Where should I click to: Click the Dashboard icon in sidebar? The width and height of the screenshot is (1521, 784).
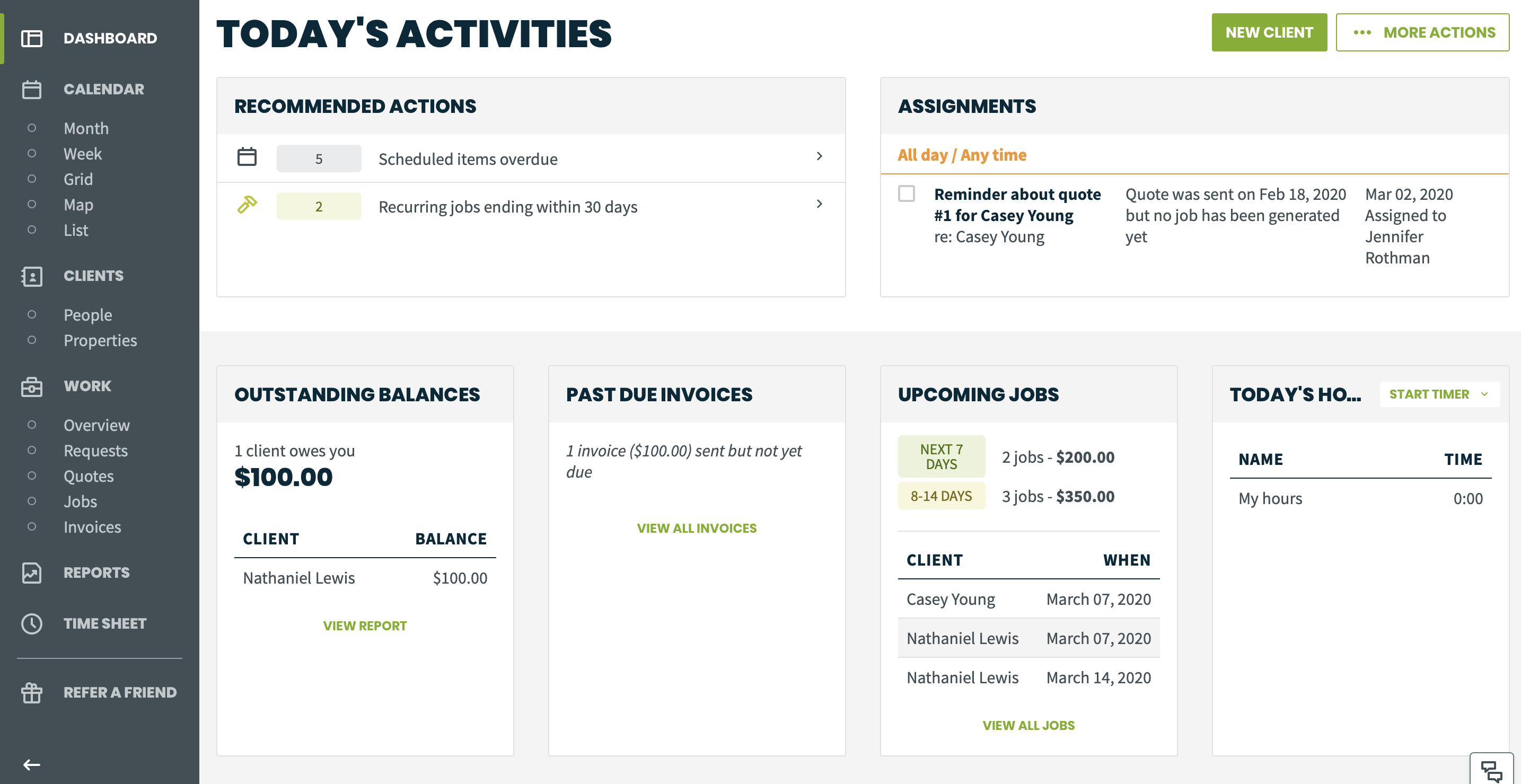pos(32,38)
